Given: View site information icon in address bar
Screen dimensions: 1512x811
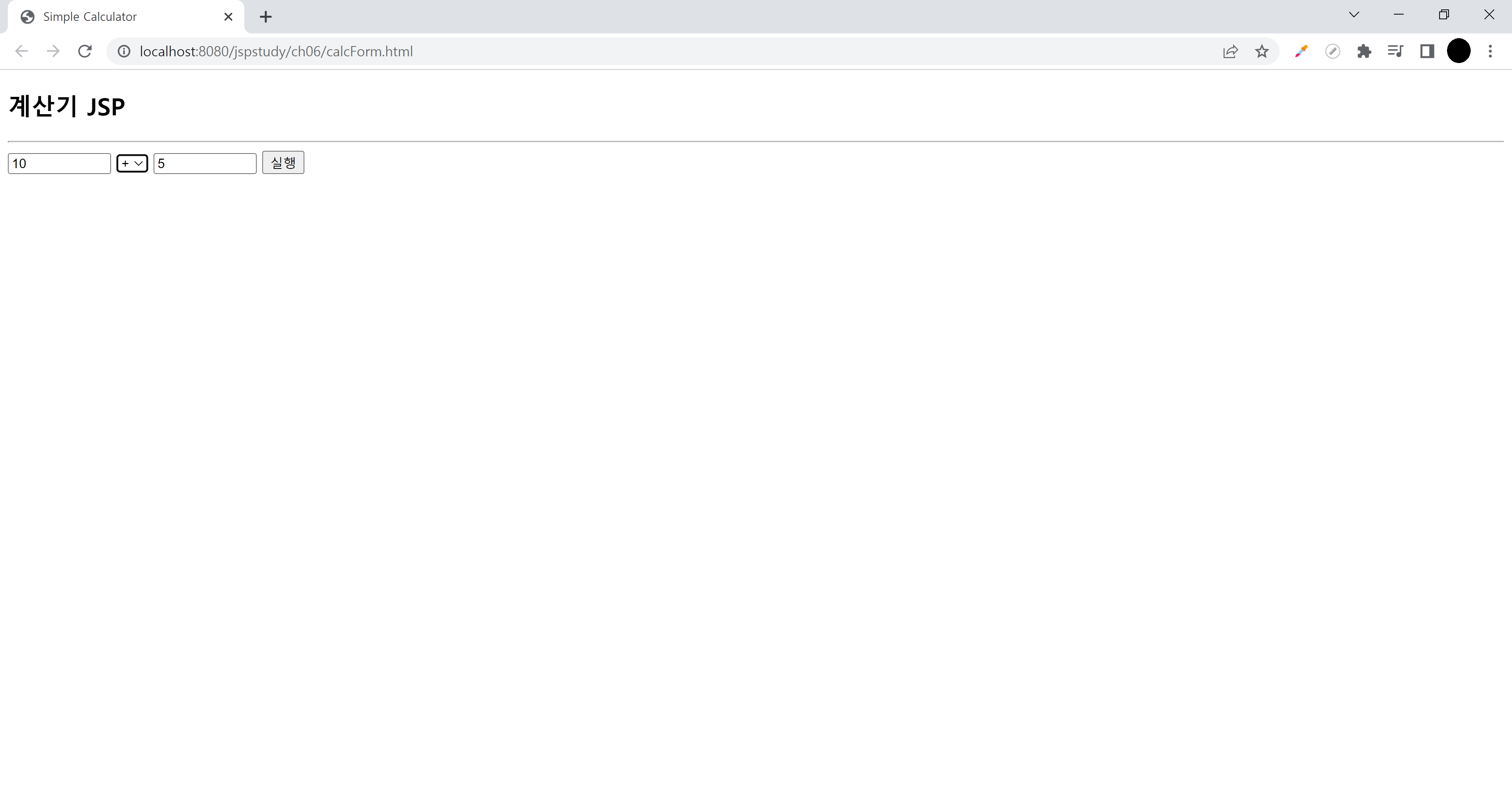Looking at the screenshot, I should tap(124, 52).
